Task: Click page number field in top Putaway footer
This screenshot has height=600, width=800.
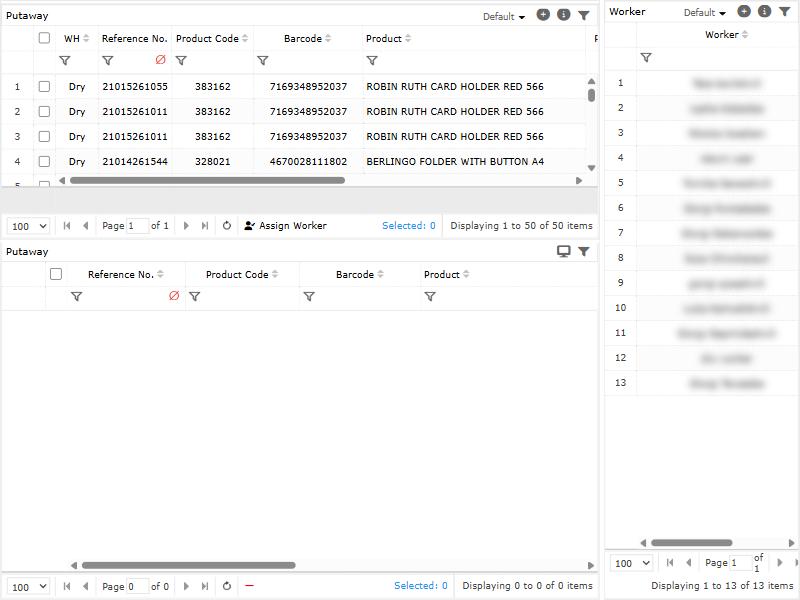Action: pos(137,226)
